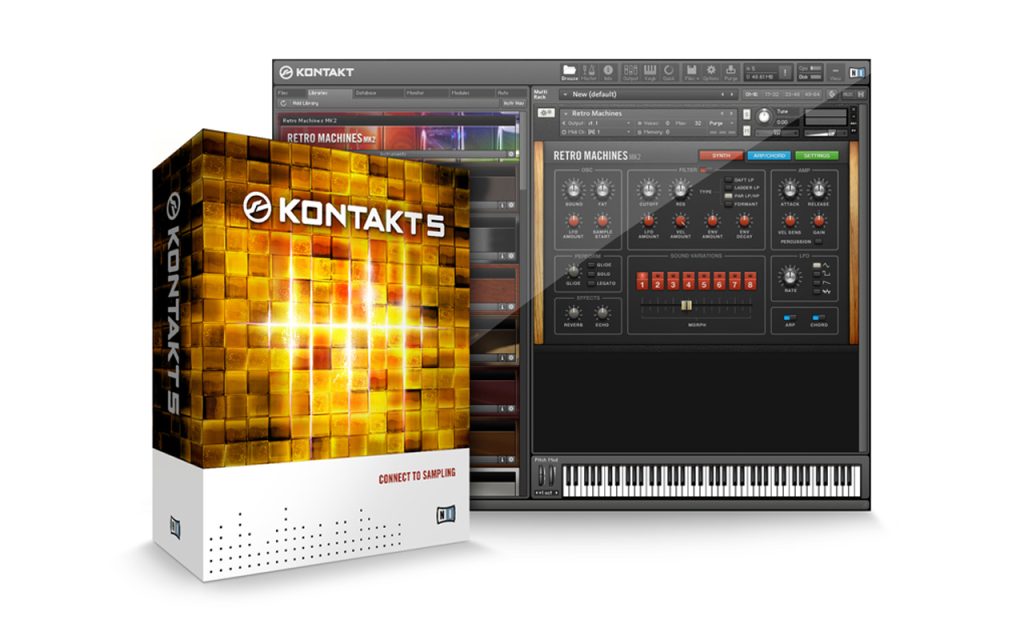Expand the Retro Machines instrument name dropdown
This screenshot has width=1024, height=640.
(564, 113)
